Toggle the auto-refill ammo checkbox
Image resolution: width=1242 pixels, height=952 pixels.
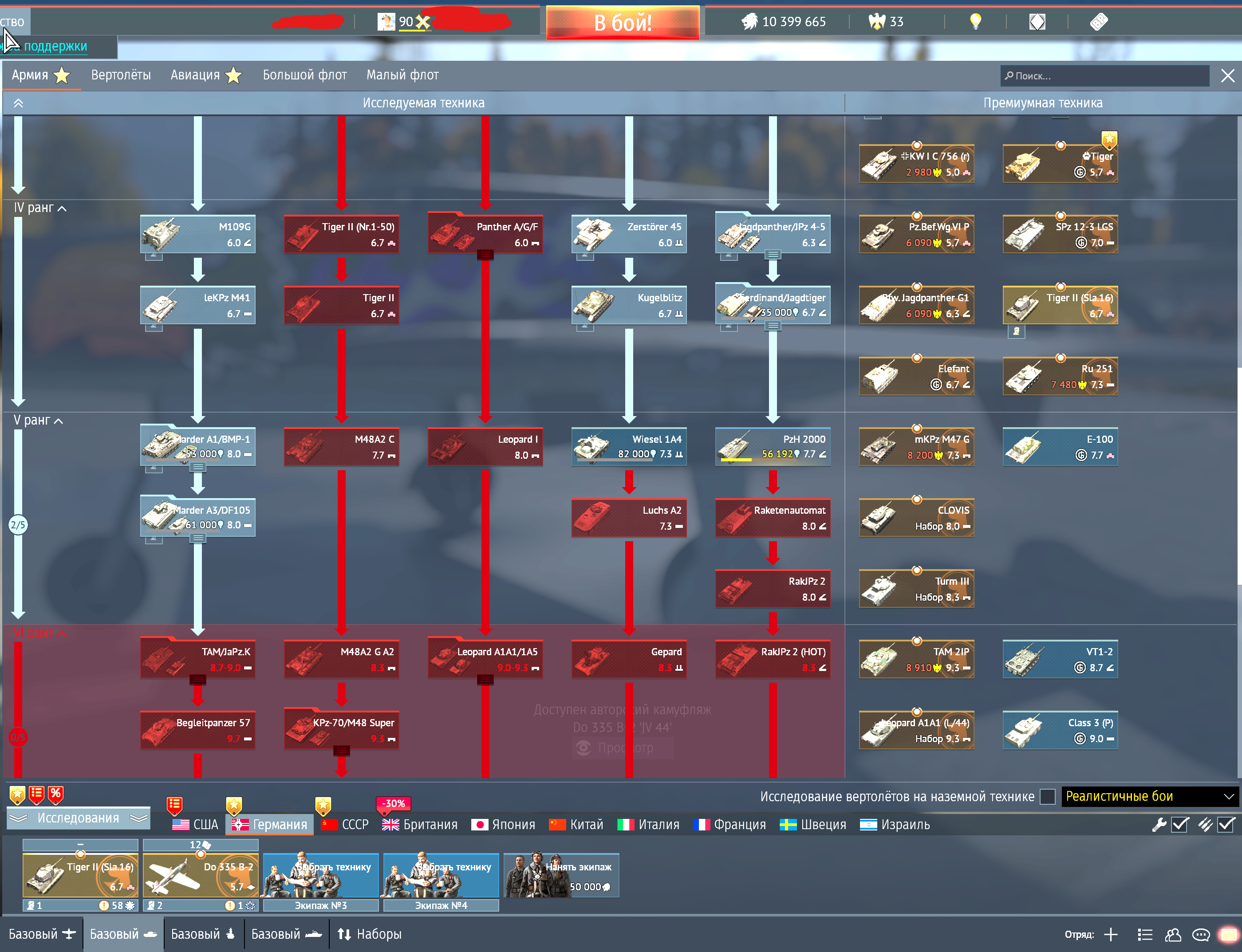pos(1226,825)
